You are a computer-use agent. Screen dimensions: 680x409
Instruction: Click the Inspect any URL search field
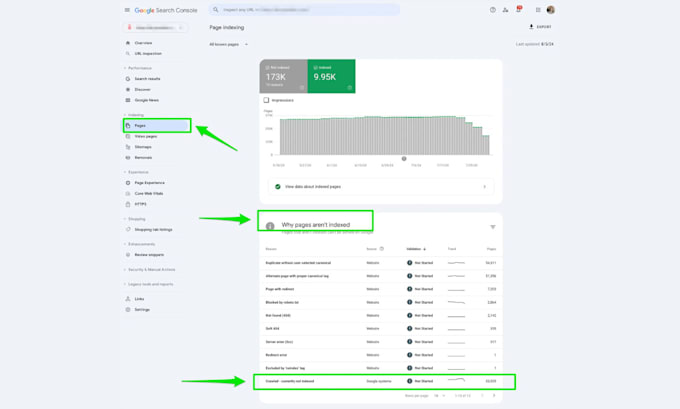coord(304,10)
